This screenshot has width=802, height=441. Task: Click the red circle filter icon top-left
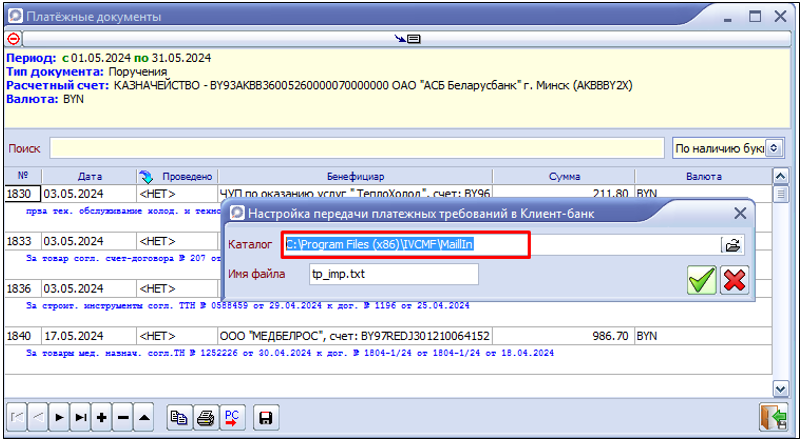pyautogui.click(x=13, y=38)
